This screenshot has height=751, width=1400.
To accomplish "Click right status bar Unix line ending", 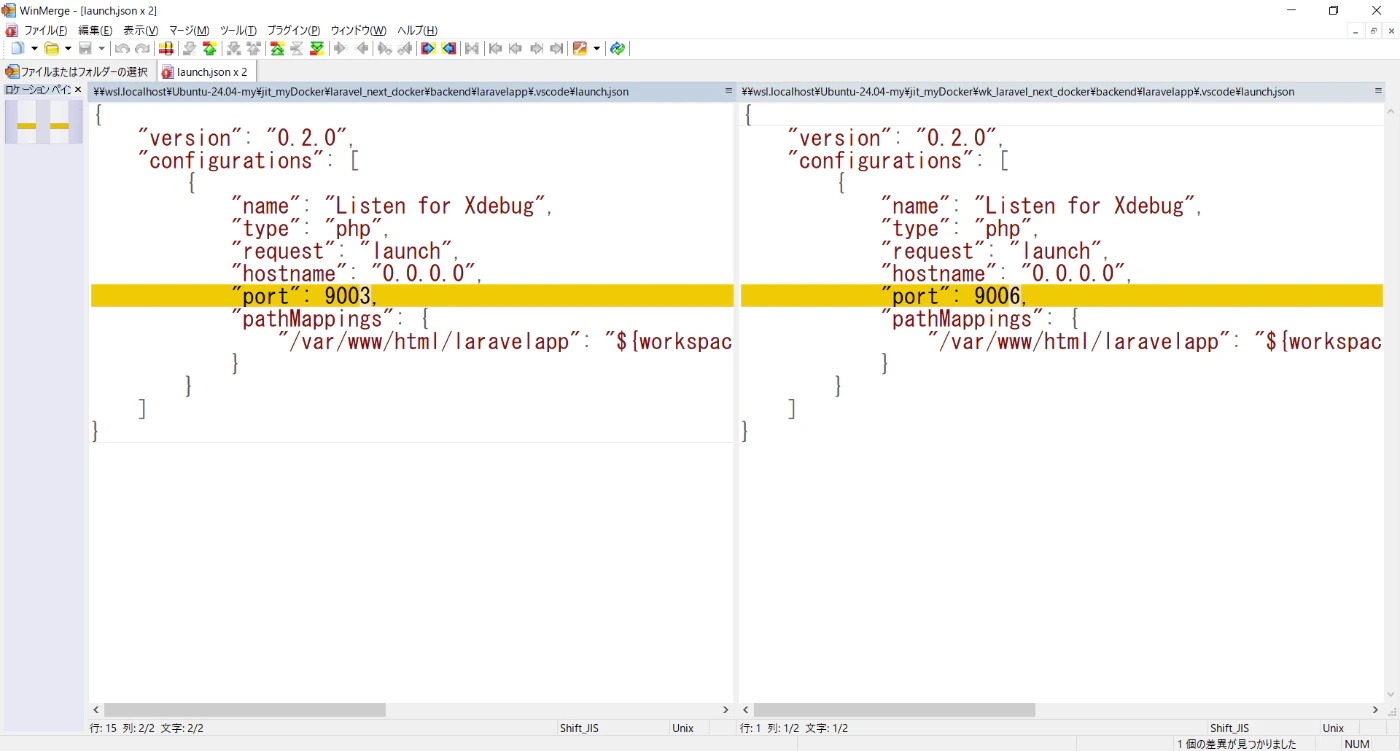I will (x=1333, y=728).
